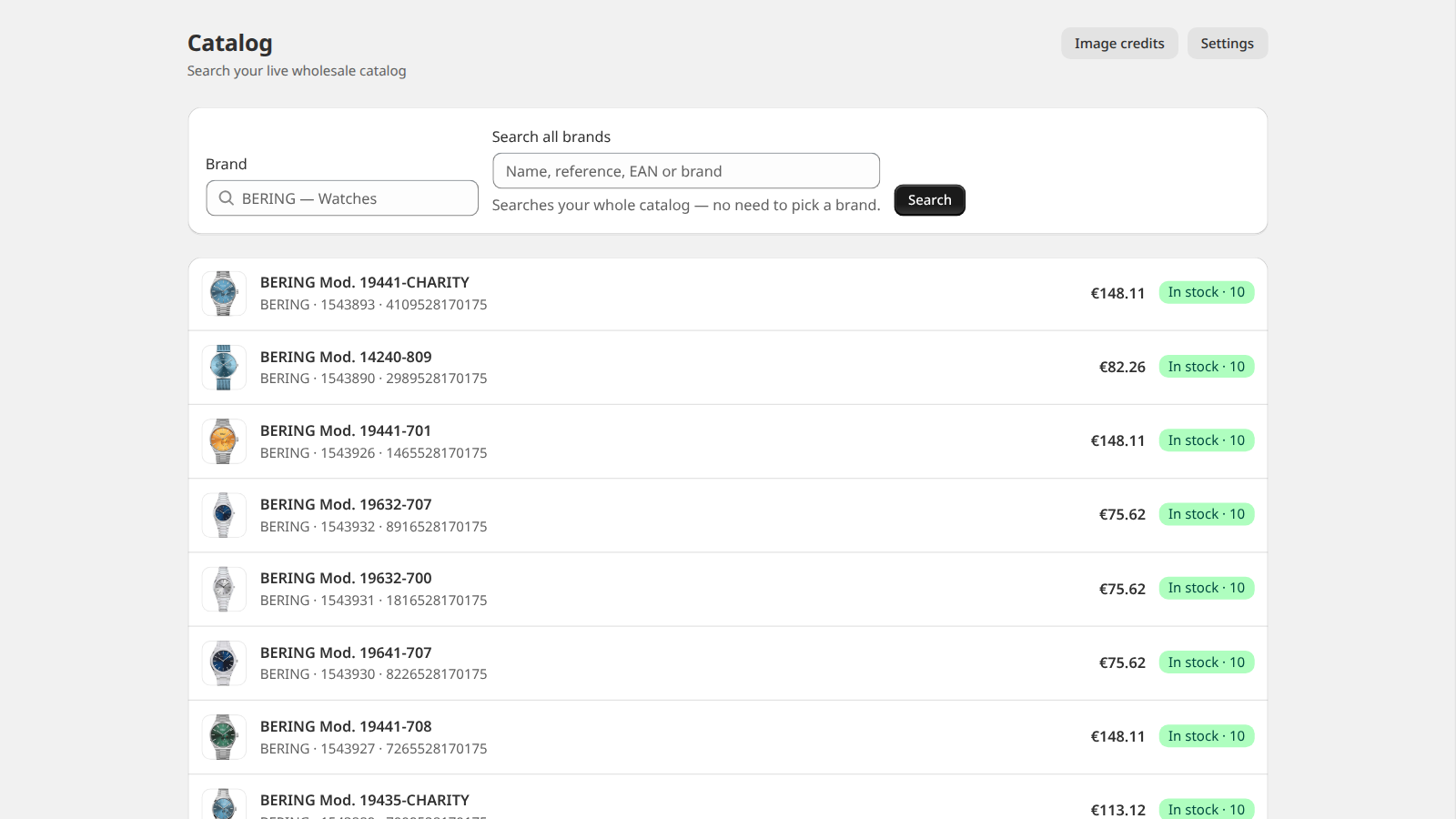Click In stock badge for Mod. 19632-700
Image resolution: width=1456 pixels, height=819 pixels.
coord(1207,588)
